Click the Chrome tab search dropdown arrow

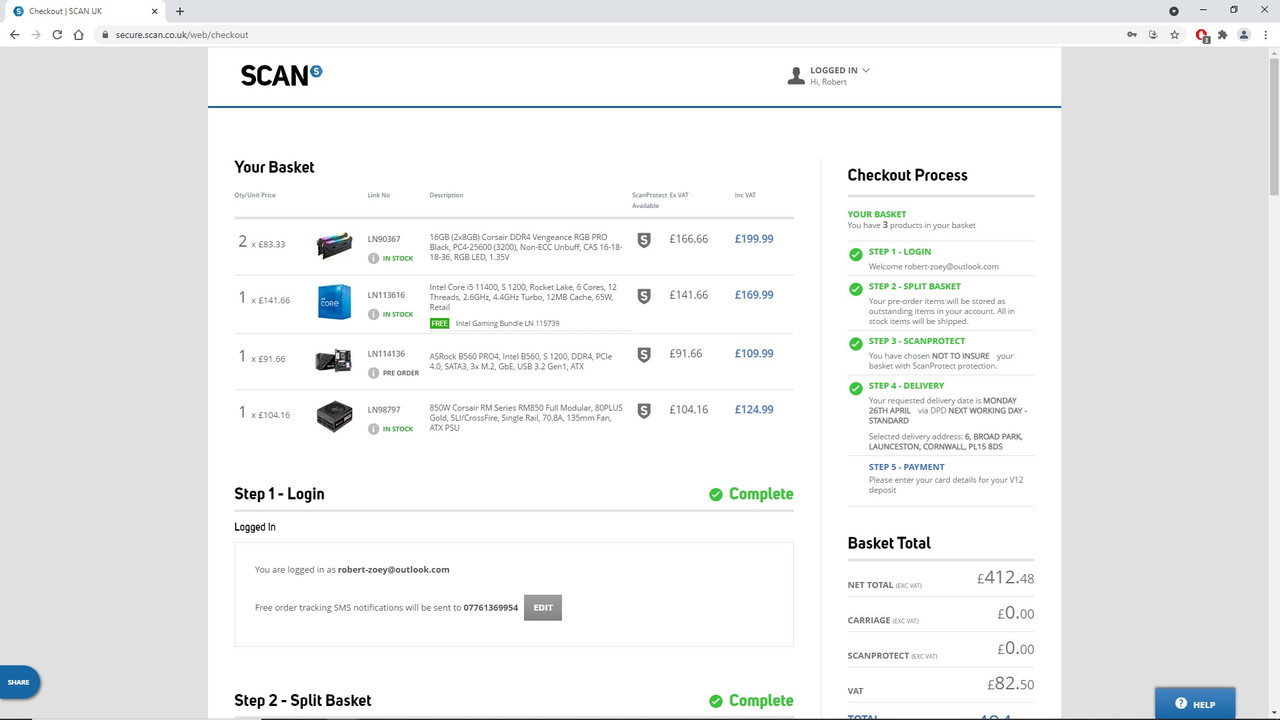tap(1174, 11)
